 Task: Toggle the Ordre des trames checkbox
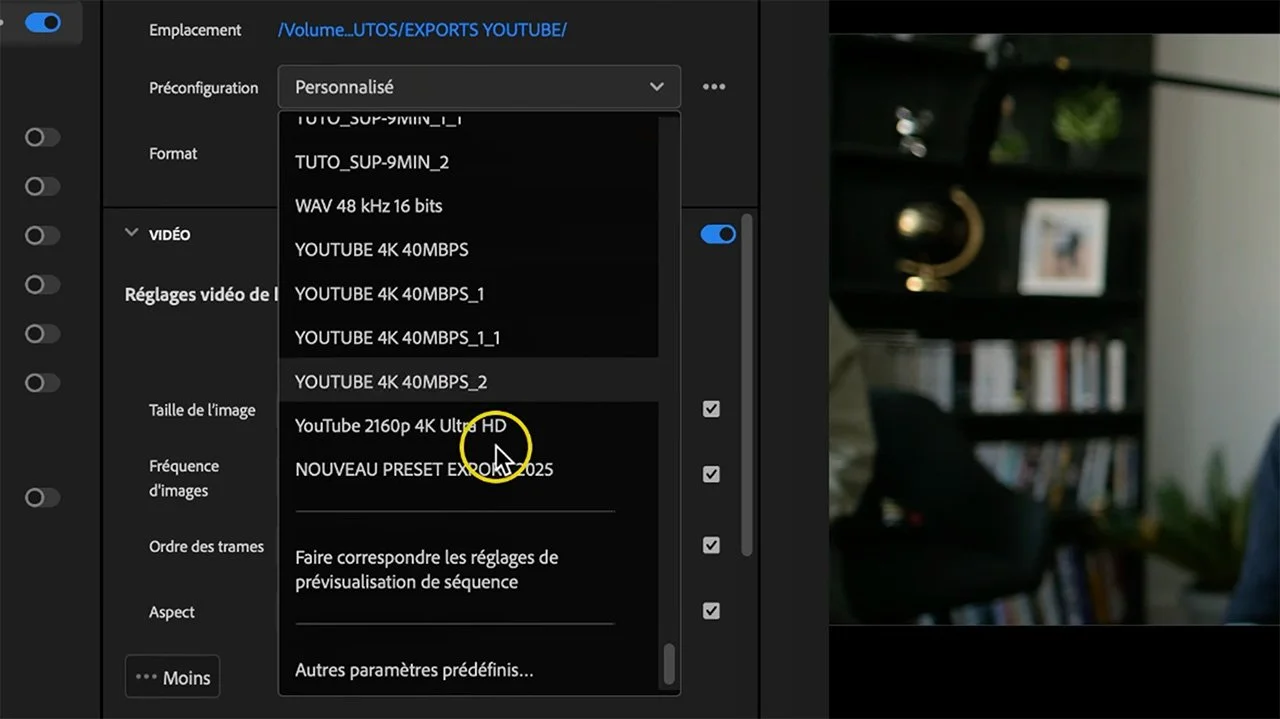click(x=711, y=545)
